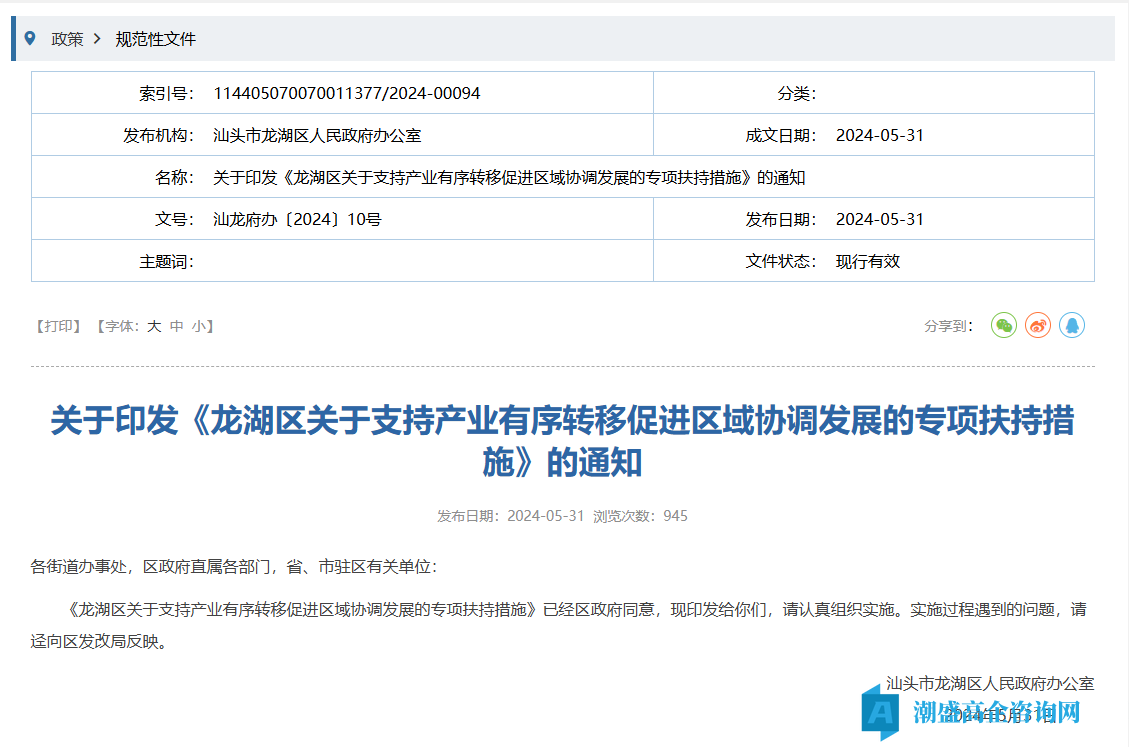Set font size to 小
This screenshot has width=1129, height=747.
coord(199,326)
